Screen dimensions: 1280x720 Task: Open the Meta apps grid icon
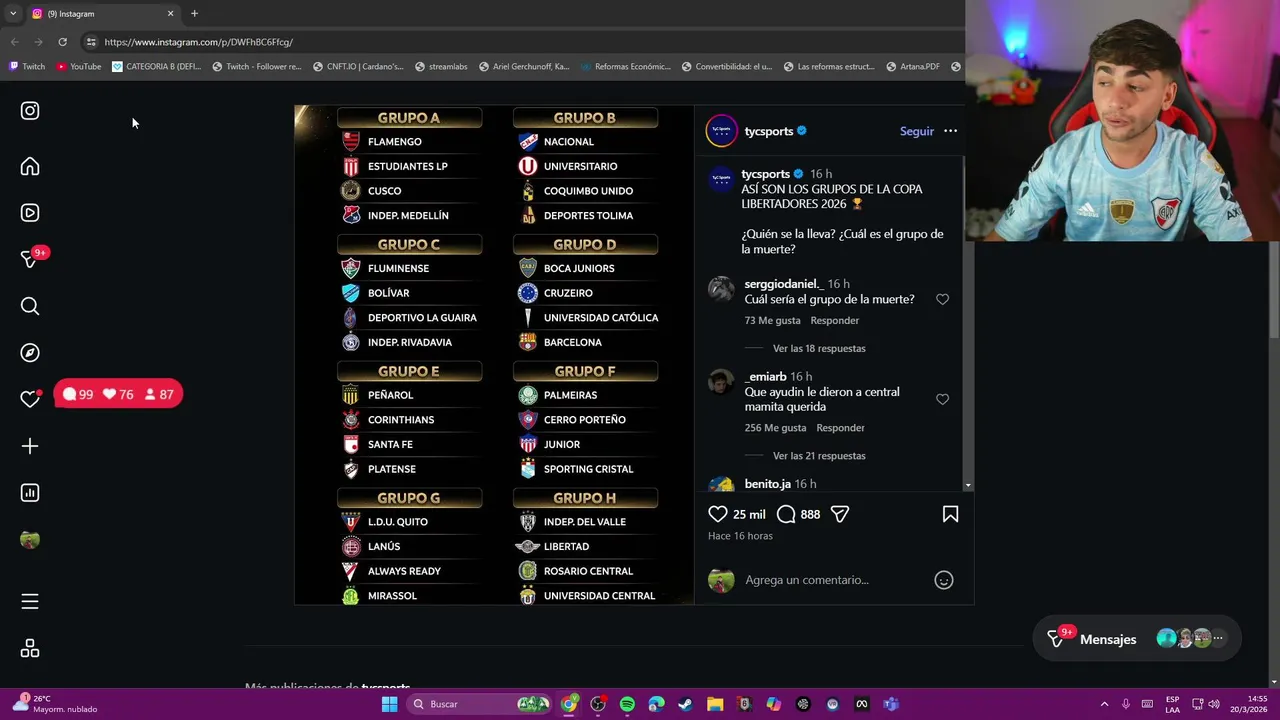point(30,648)
